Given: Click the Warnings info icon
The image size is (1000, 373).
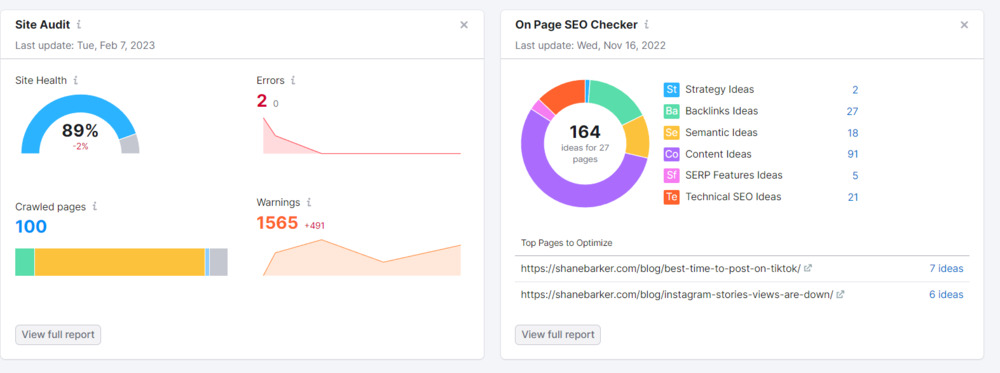Looking at the screenshot, I should coord(309,202).
